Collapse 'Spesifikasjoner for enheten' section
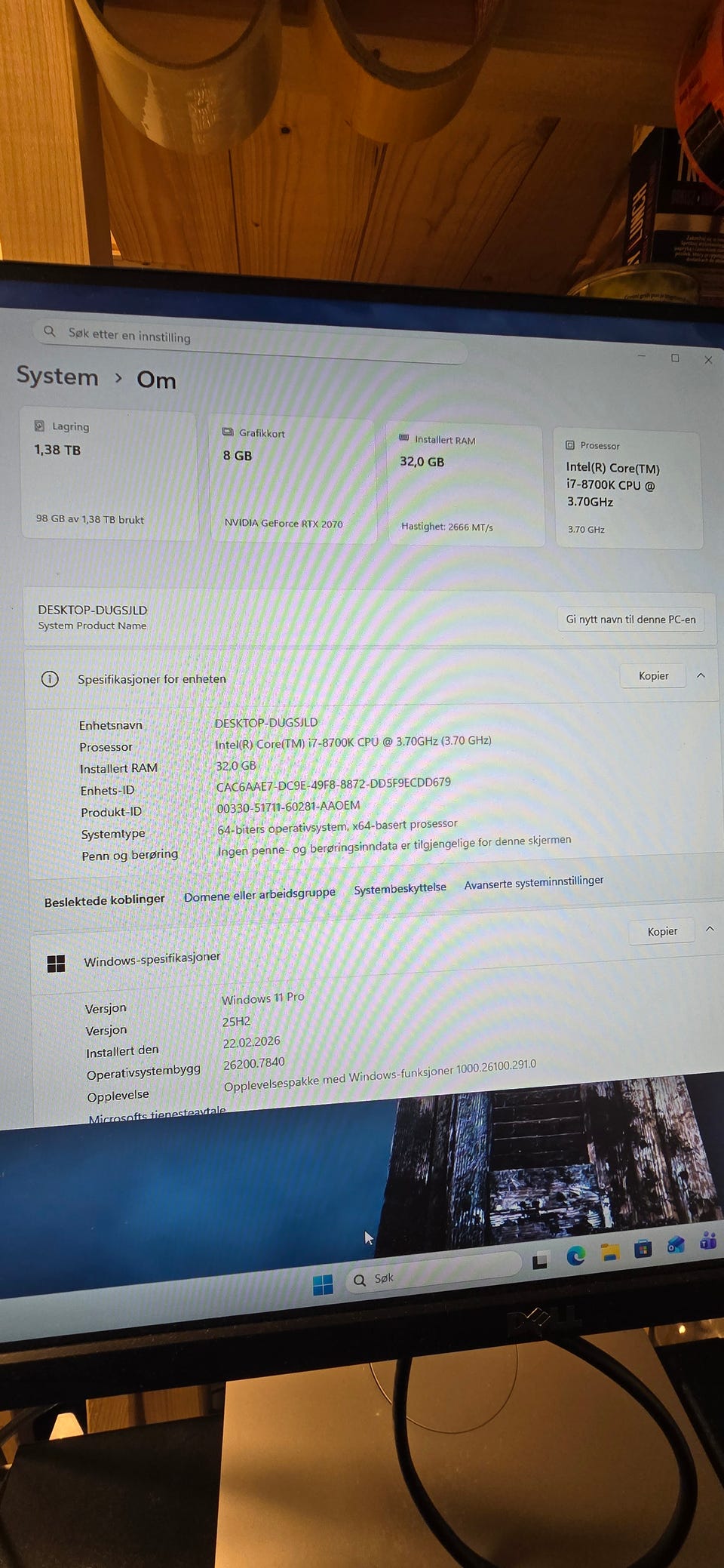724x1568 pixels. [x=701, y=675]
